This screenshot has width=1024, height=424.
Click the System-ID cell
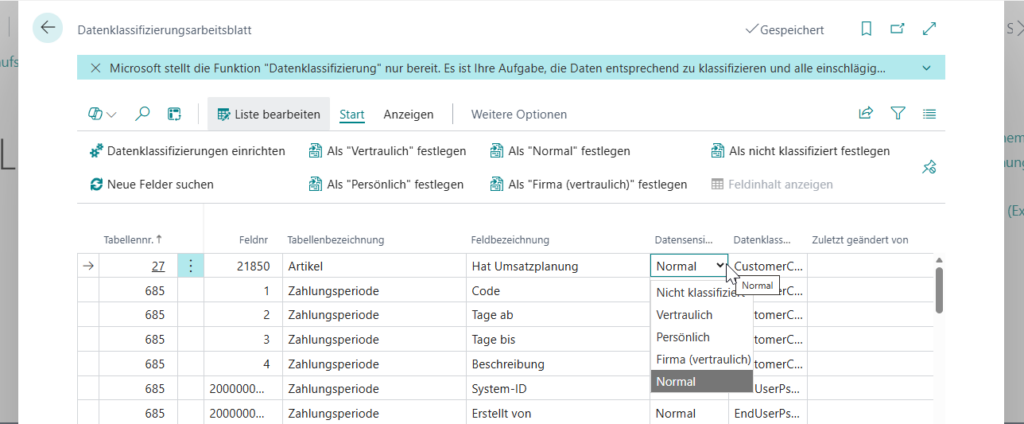pyautogui.click(x=557, y=389)
